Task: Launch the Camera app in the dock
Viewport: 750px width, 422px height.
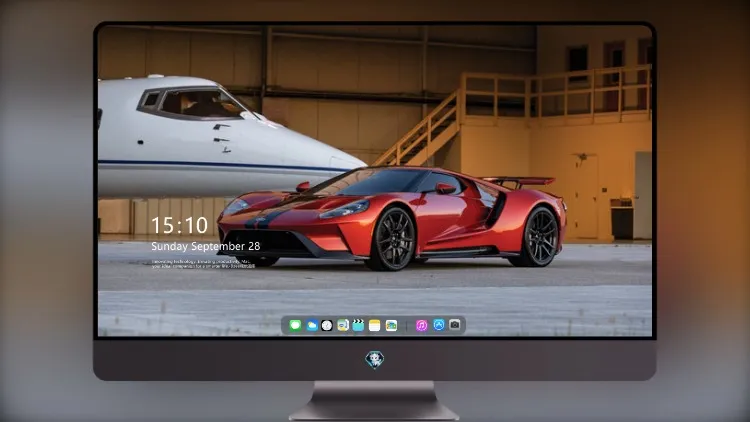Action: [x=455, y=325]
